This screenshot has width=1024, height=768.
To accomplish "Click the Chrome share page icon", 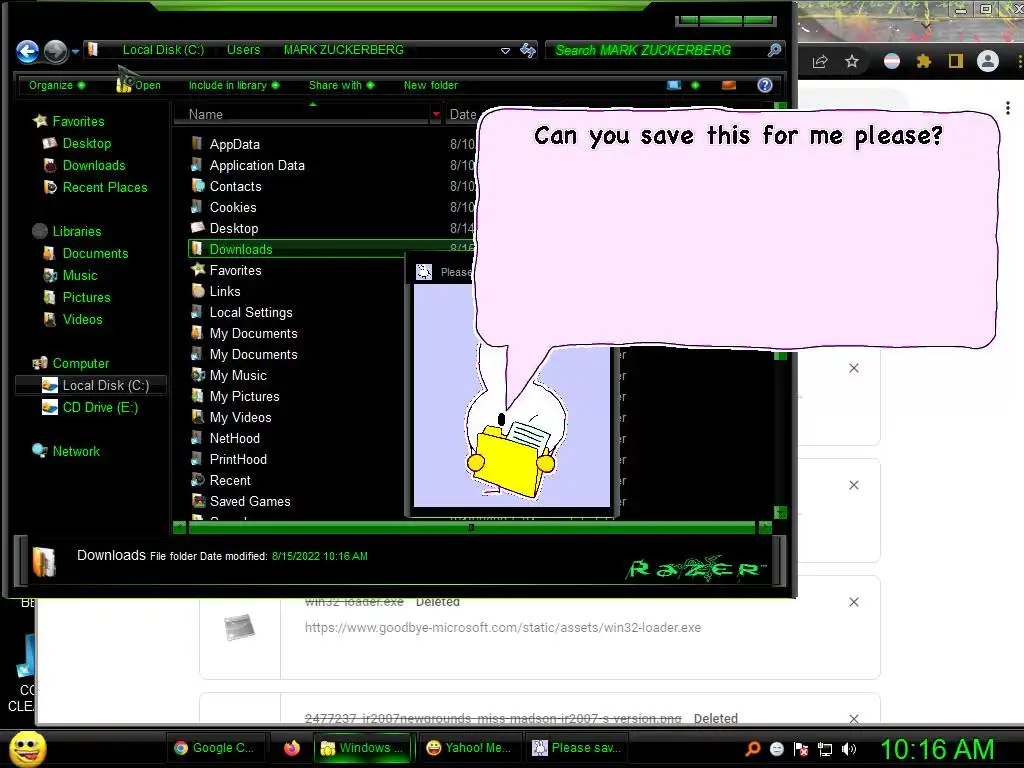I will tap(820, 62).
